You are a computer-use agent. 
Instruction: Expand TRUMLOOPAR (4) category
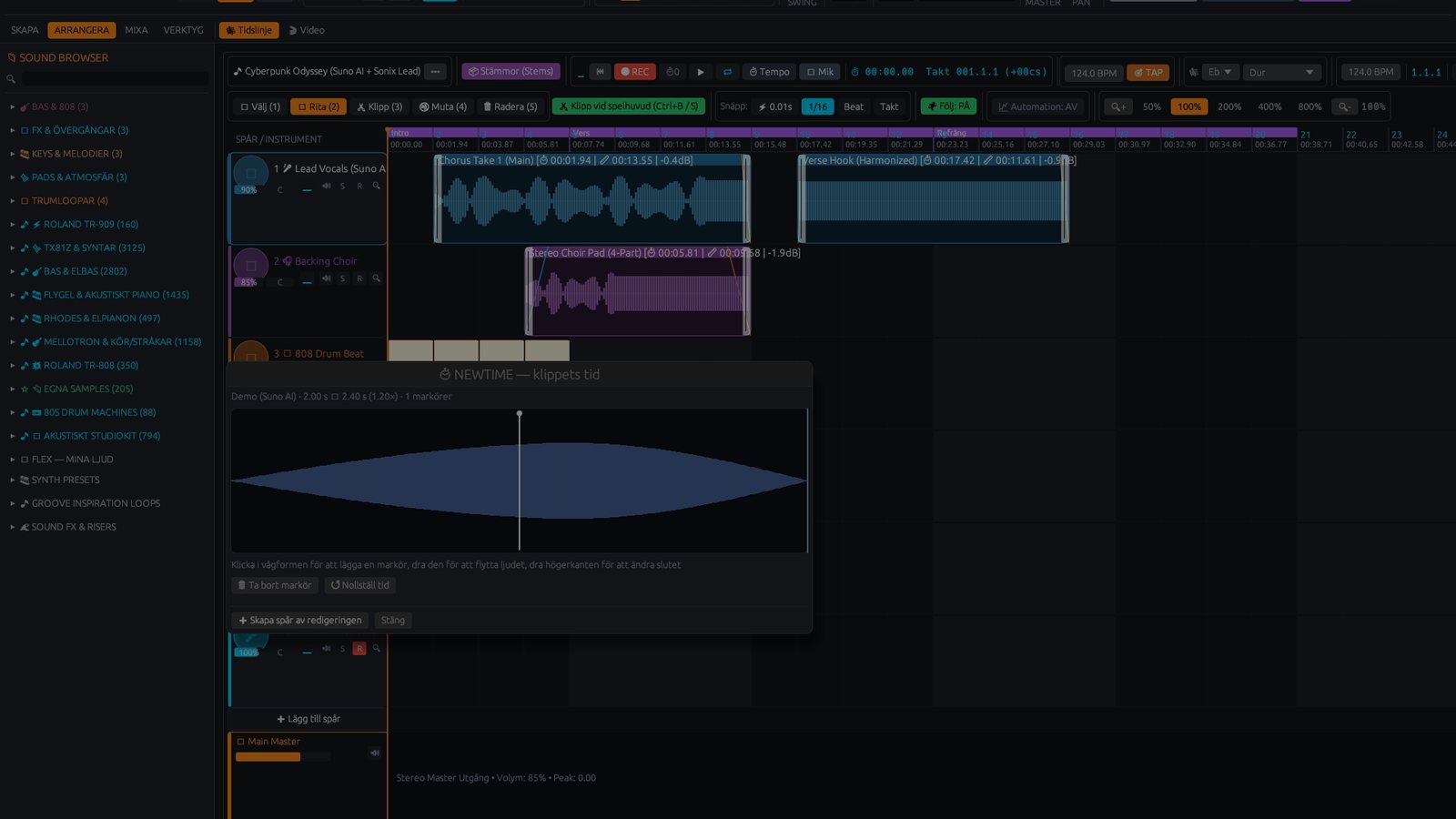[x=70, y=201]
